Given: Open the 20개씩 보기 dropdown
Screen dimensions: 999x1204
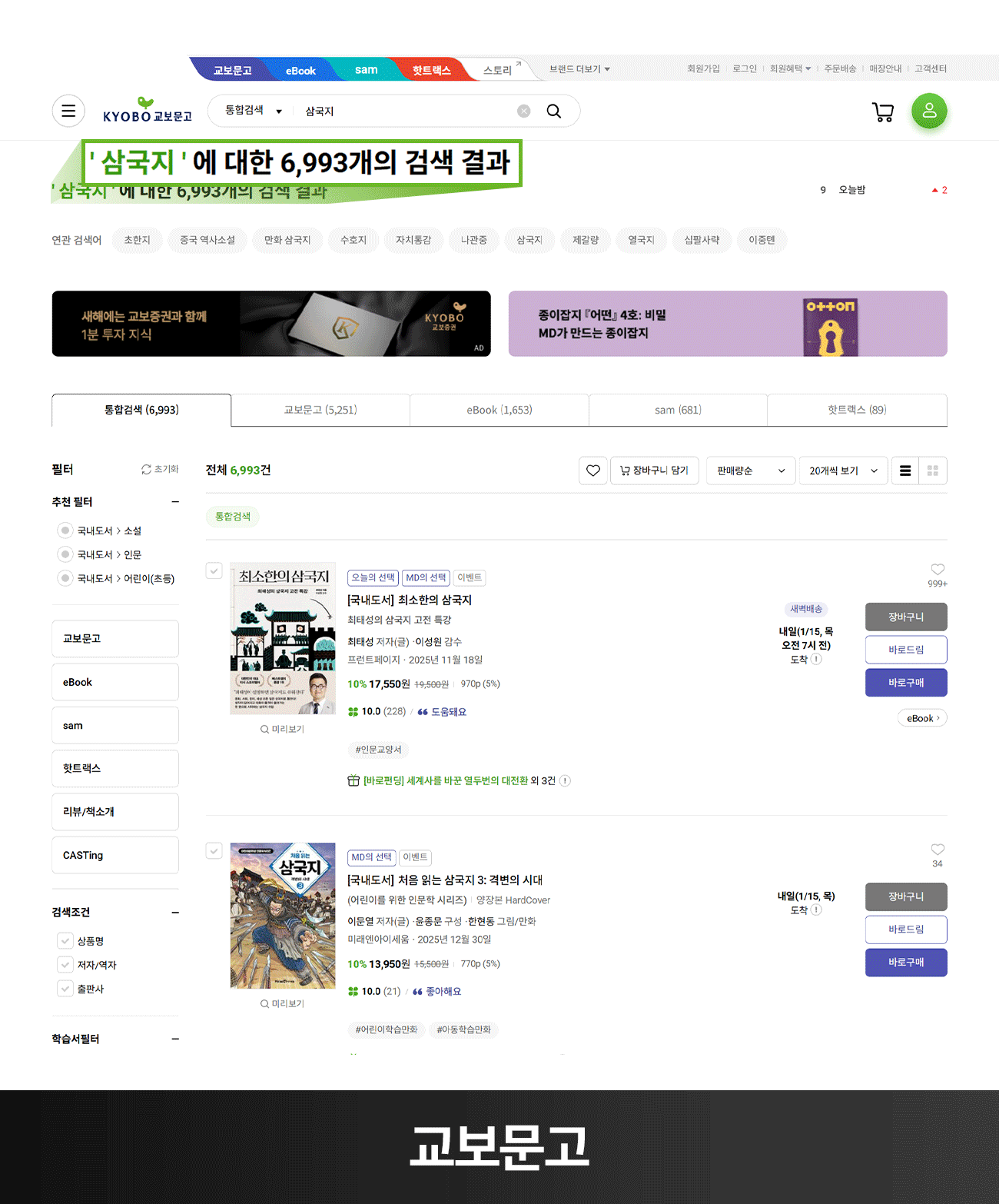Looking at the screenshot, I should coord(843,471).
